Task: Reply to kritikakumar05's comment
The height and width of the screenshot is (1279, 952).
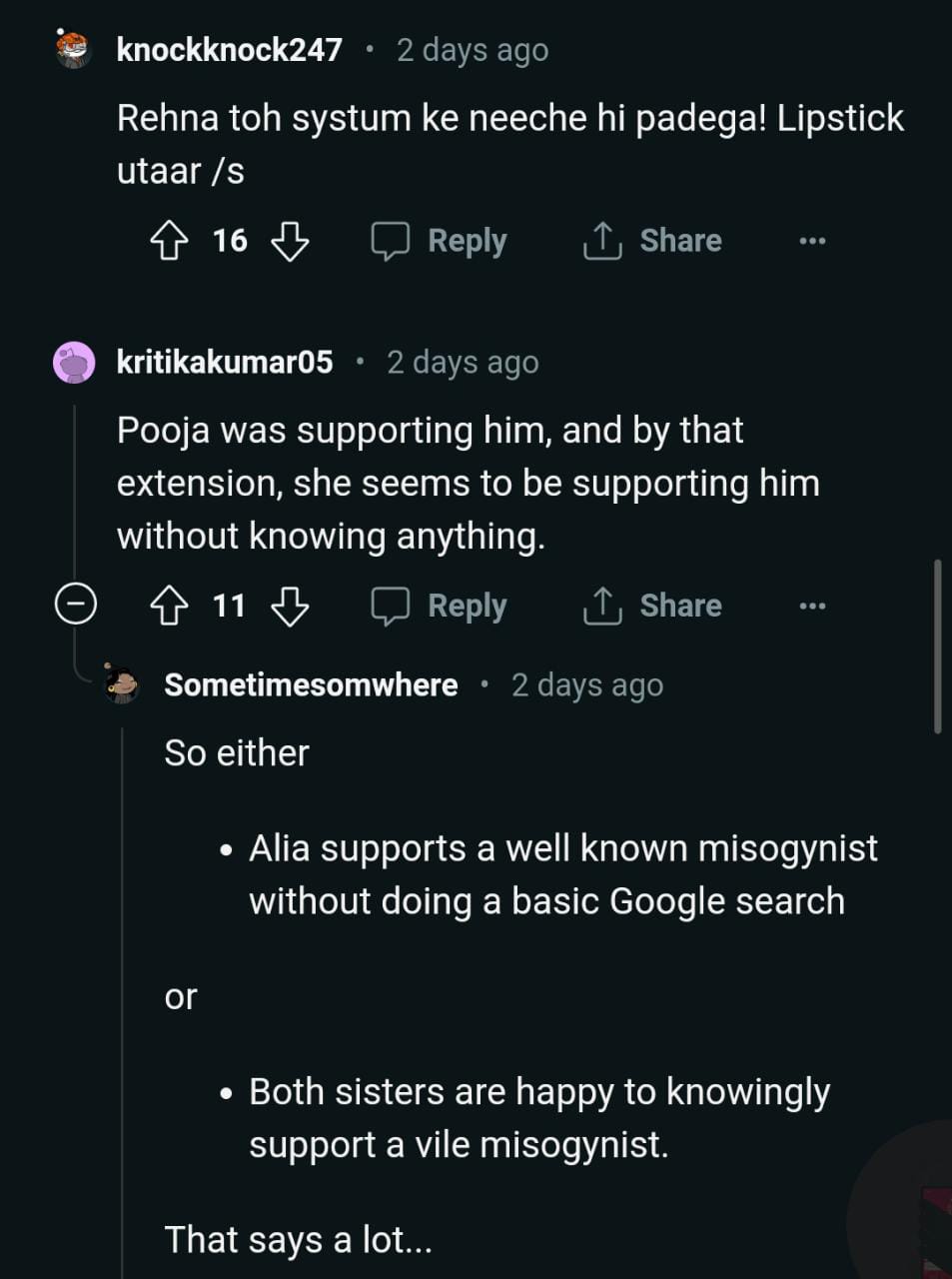Action: (x=440, y=606)
